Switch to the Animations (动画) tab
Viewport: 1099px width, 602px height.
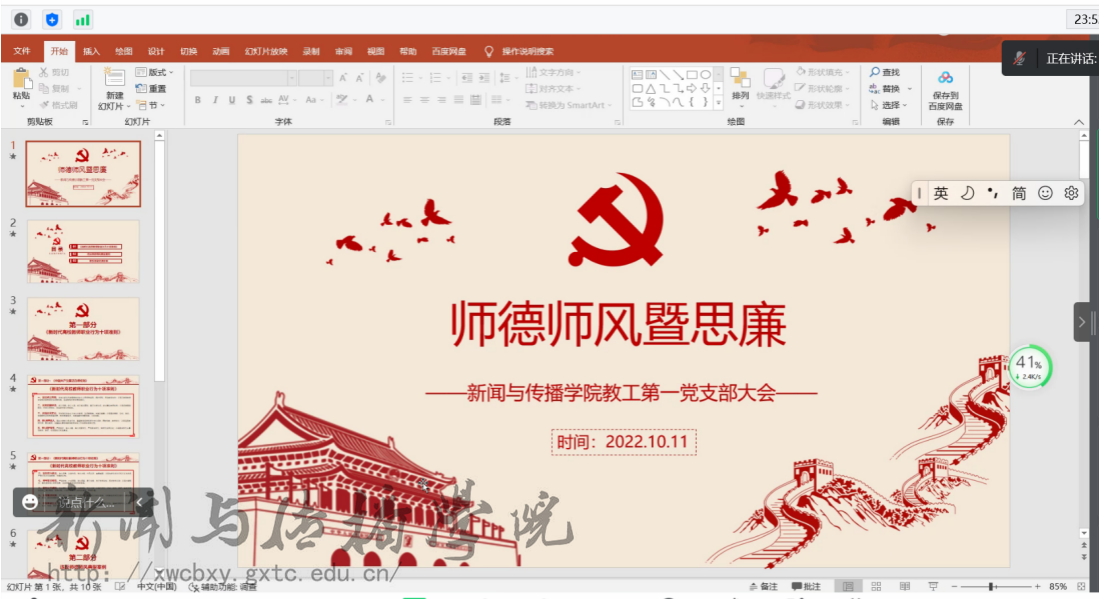pos(221,51)
